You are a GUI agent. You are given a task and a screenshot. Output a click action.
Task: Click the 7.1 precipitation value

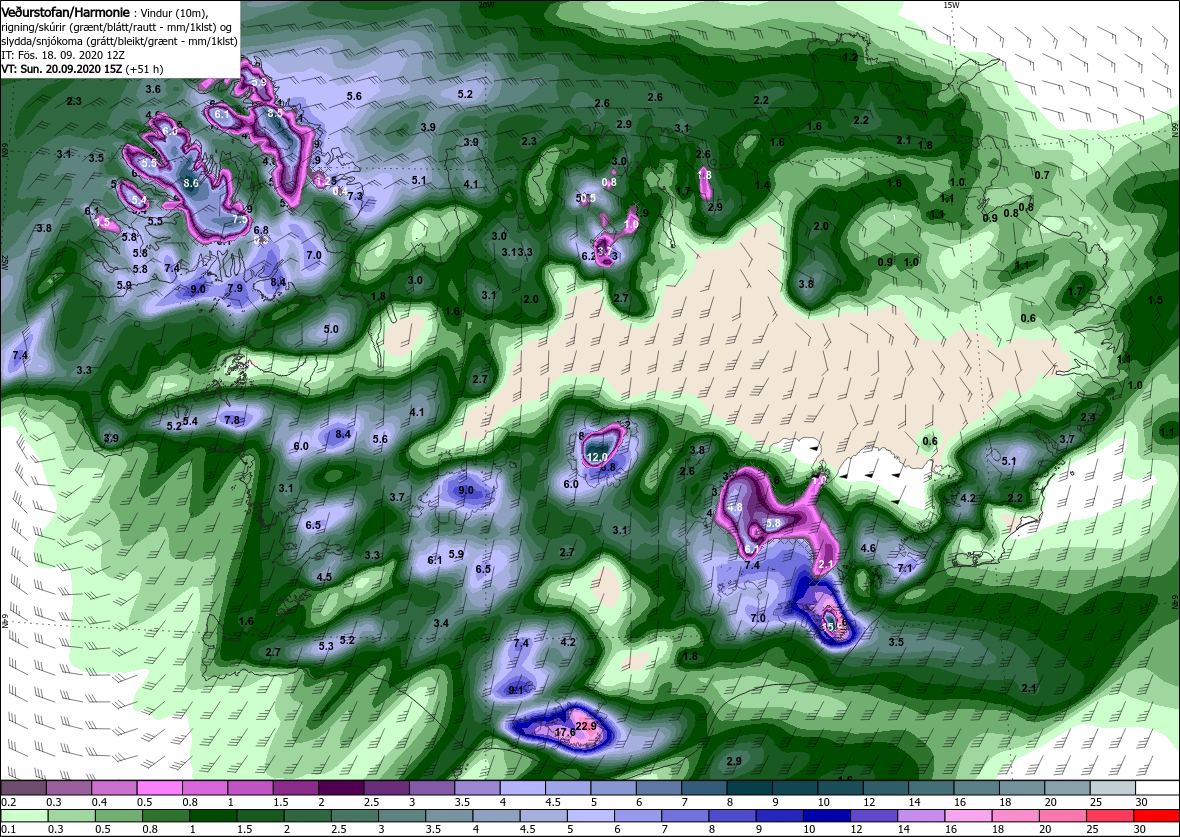pos(905,568)
